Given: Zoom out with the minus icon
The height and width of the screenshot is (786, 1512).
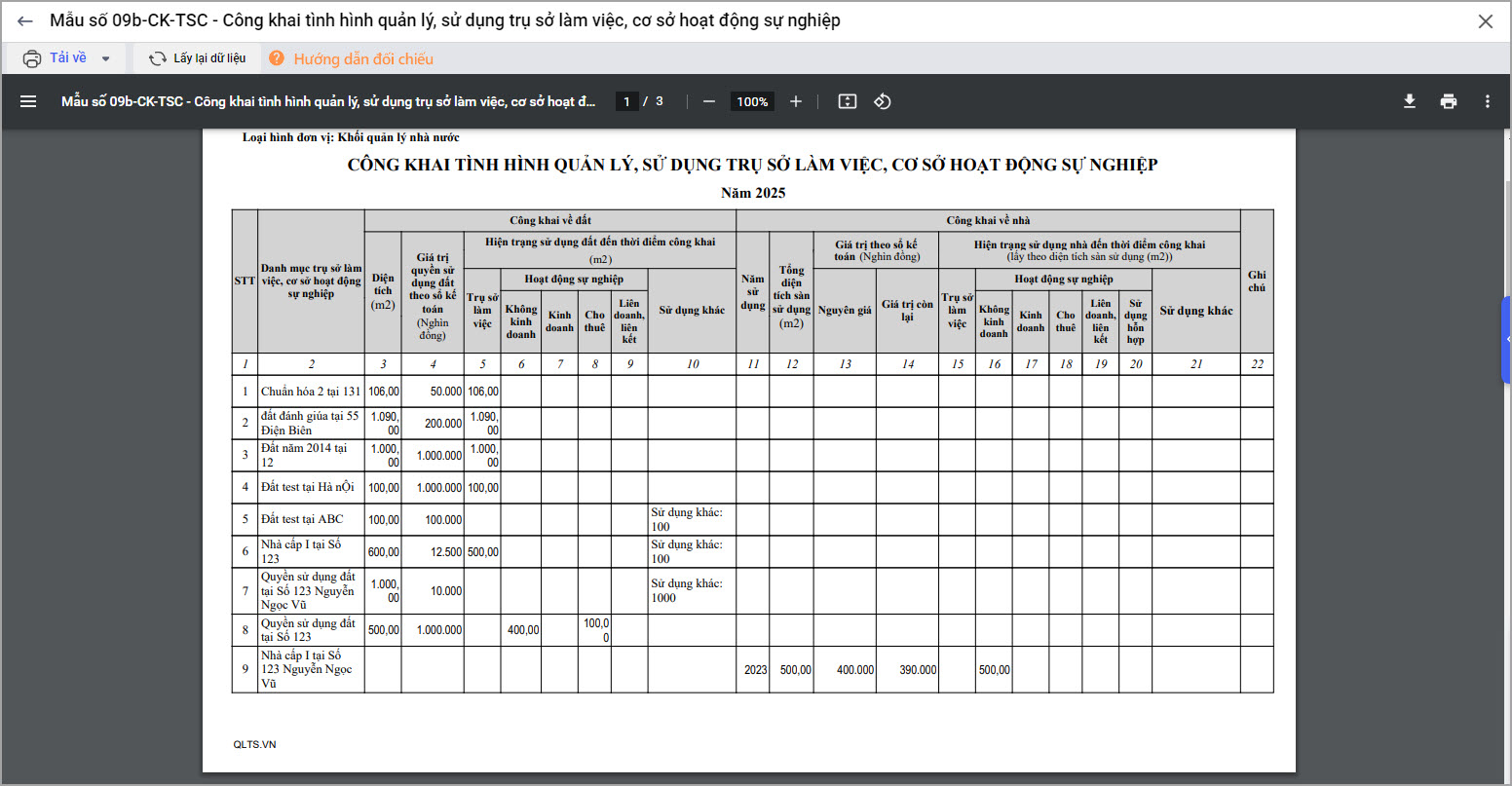Looking at the screenshot, I should [709, 101].
